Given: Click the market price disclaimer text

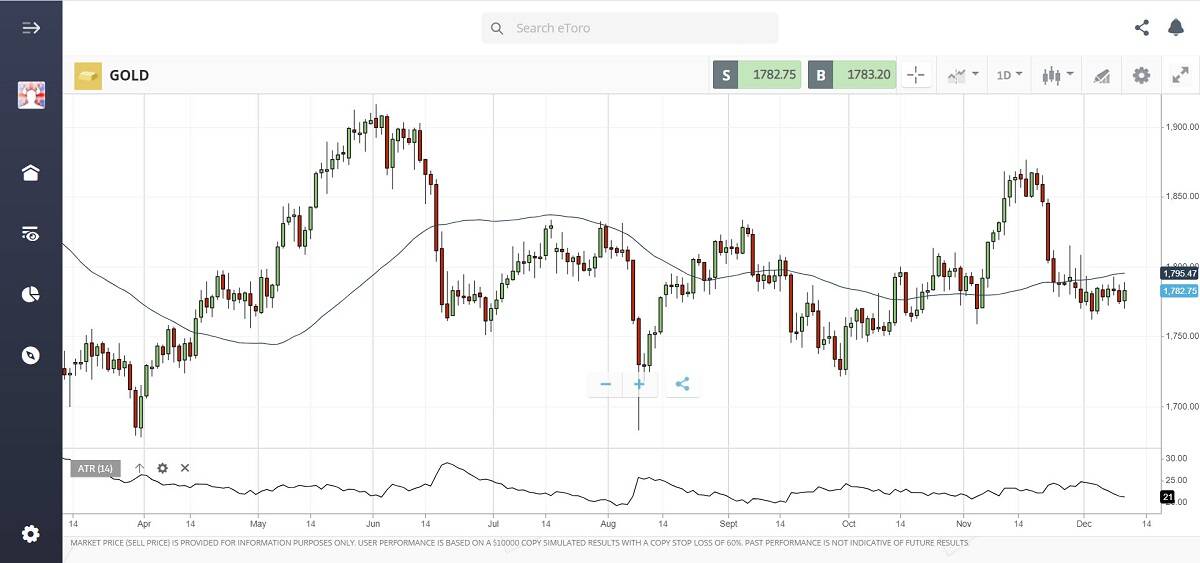Looking at the screenshot, I should click(519, 543).
